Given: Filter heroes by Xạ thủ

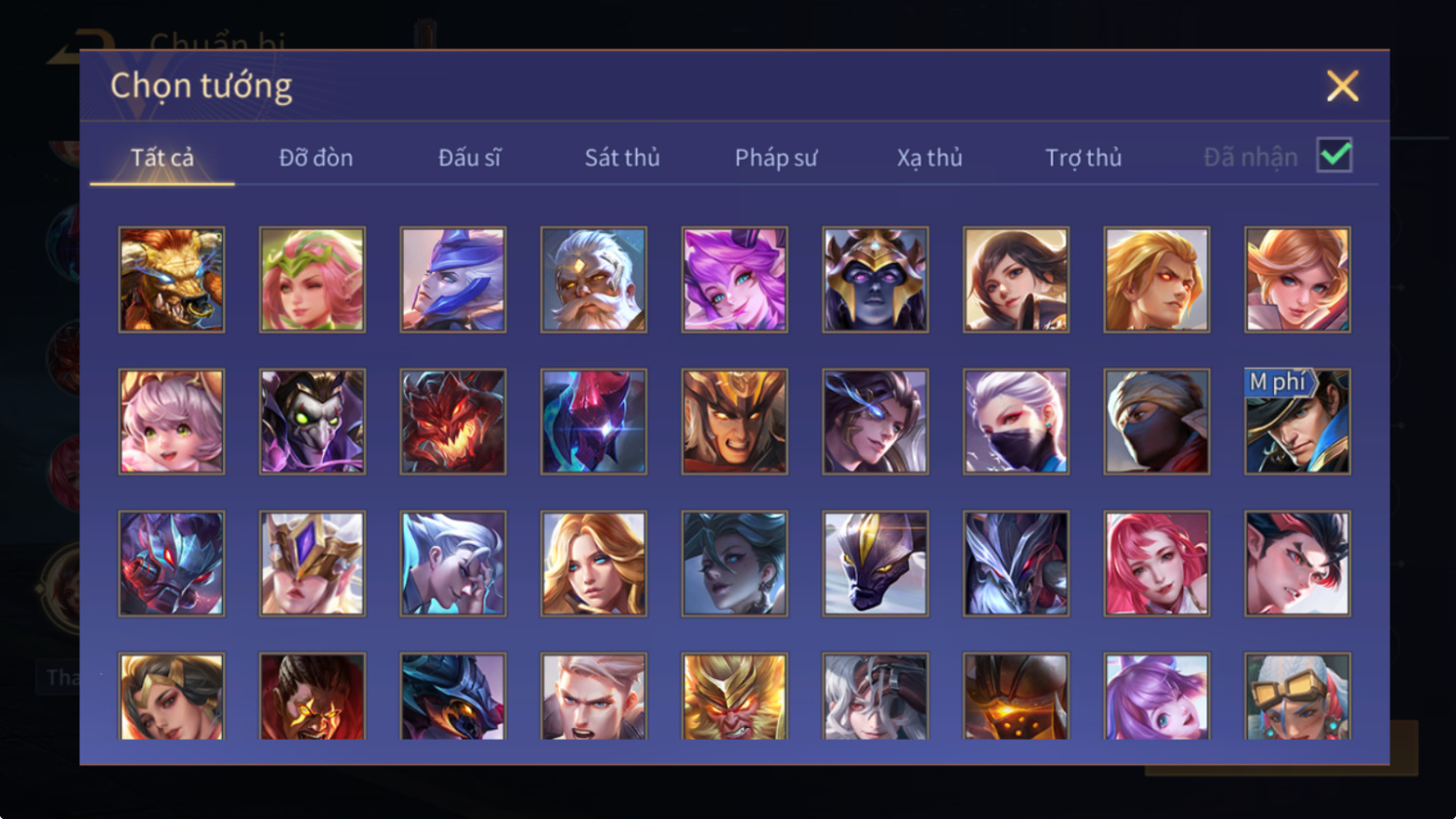Looking at the screenshot, I should (930, 158).
